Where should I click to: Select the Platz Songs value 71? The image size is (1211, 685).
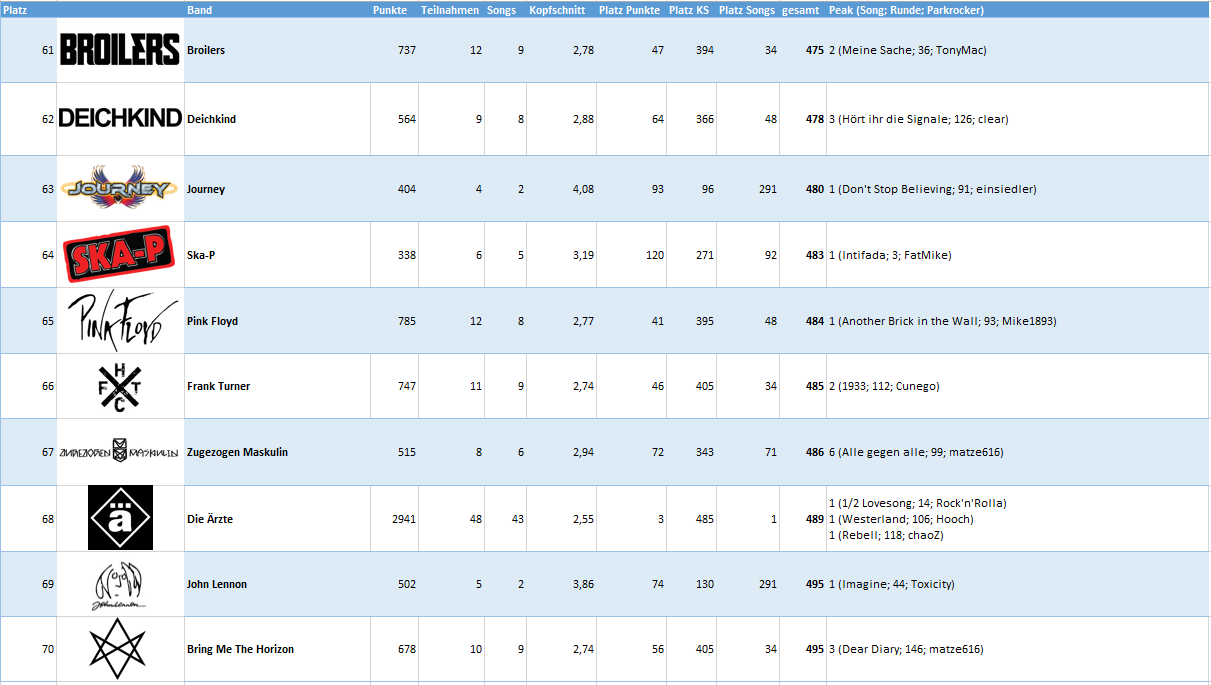coord(770,452)
